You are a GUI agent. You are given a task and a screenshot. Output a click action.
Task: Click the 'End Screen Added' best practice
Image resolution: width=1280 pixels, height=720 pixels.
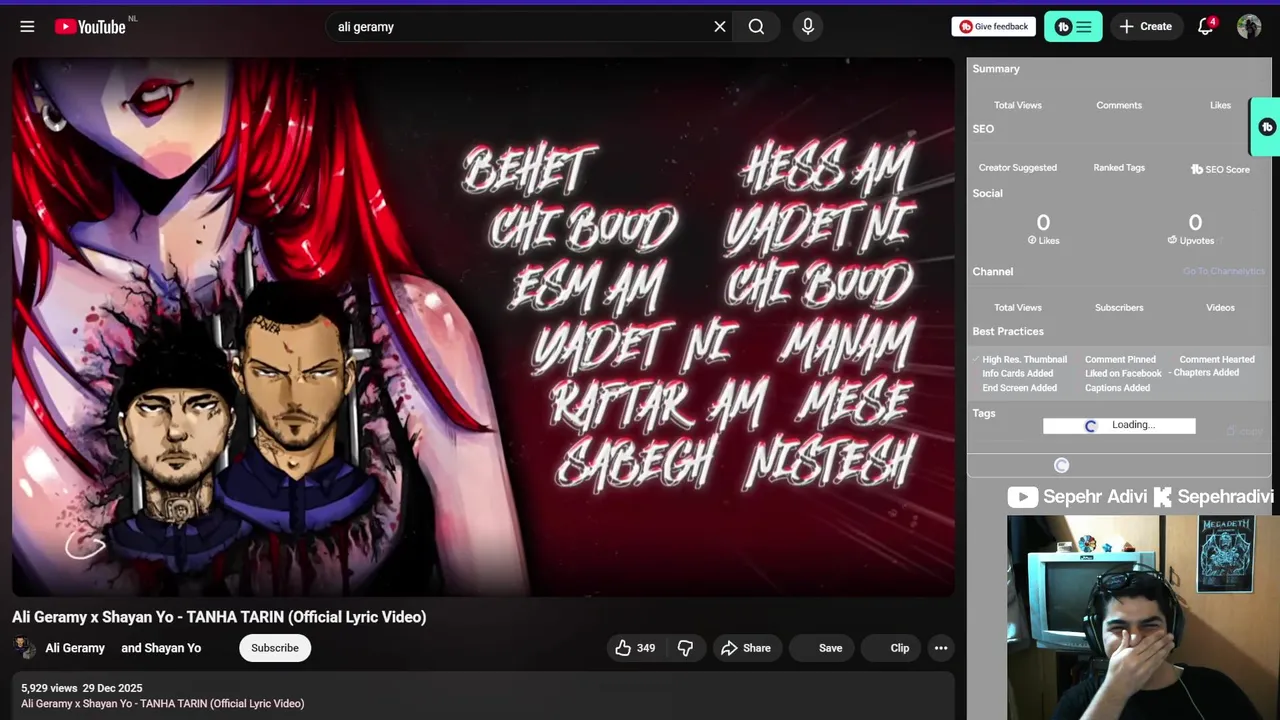tap(1019, 388)
